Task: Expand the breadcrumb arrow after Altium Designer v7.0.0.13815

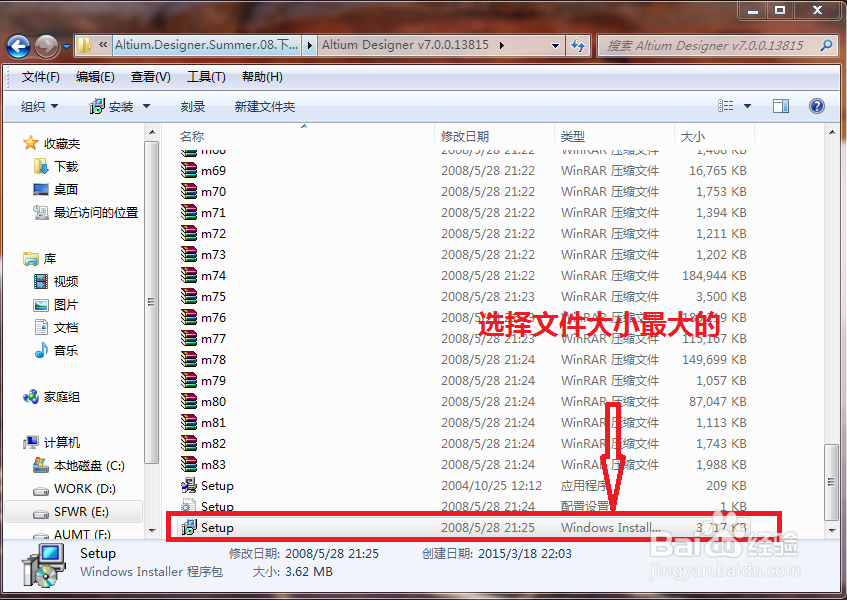Action: point(502,45)
